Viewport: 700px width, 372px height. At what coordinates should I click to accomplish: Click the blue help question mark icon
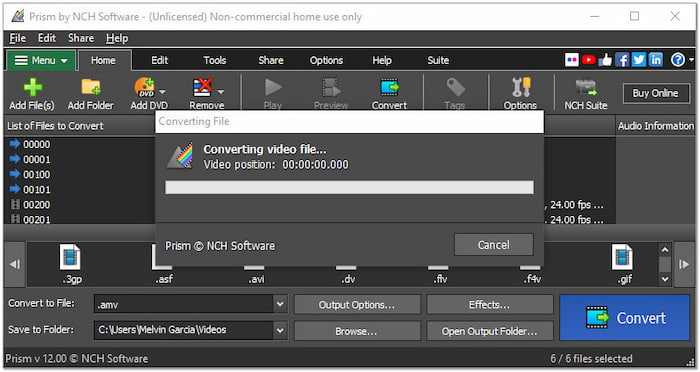point(678,59)
